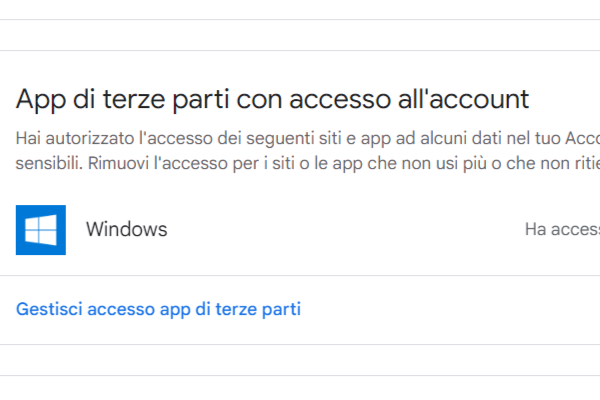The image size is (600, 400).
Task: Click the word 'Gestisci' in the blue link
Action: [50, 309]
